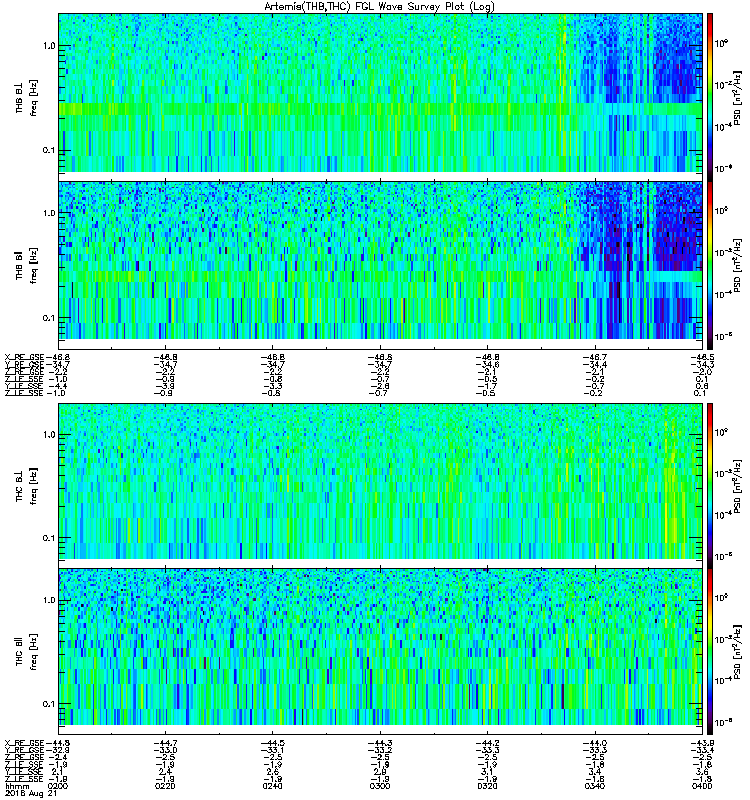Click the "THC B∥ freq [Hz]" y-axis title
Image resolution: width=750 pixels, height=800 pixels.
[26, 652]
